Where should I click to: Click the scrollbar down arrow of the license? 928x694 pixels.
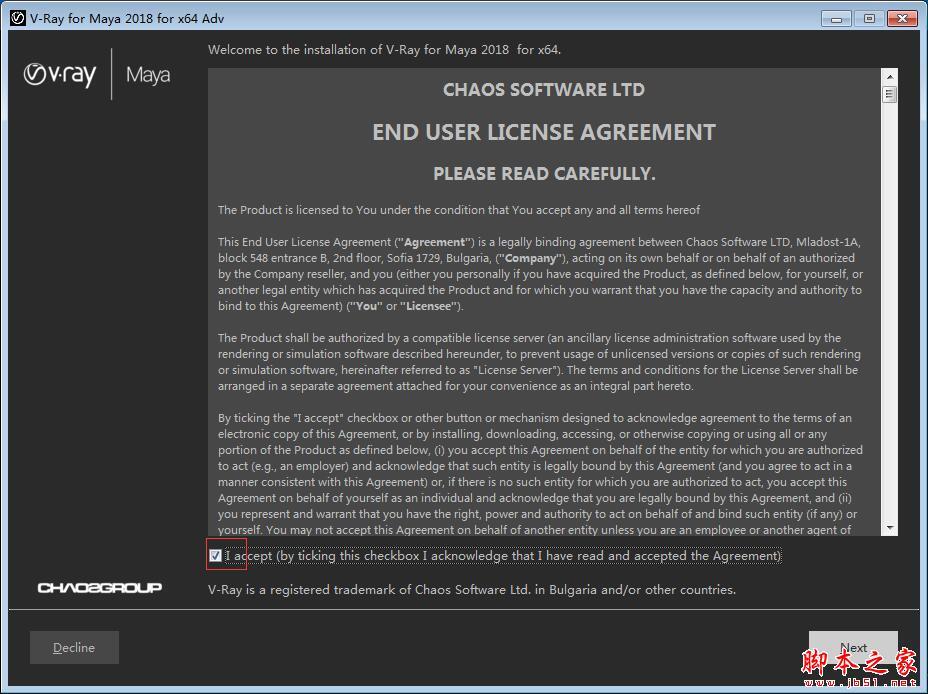point(890,528)
